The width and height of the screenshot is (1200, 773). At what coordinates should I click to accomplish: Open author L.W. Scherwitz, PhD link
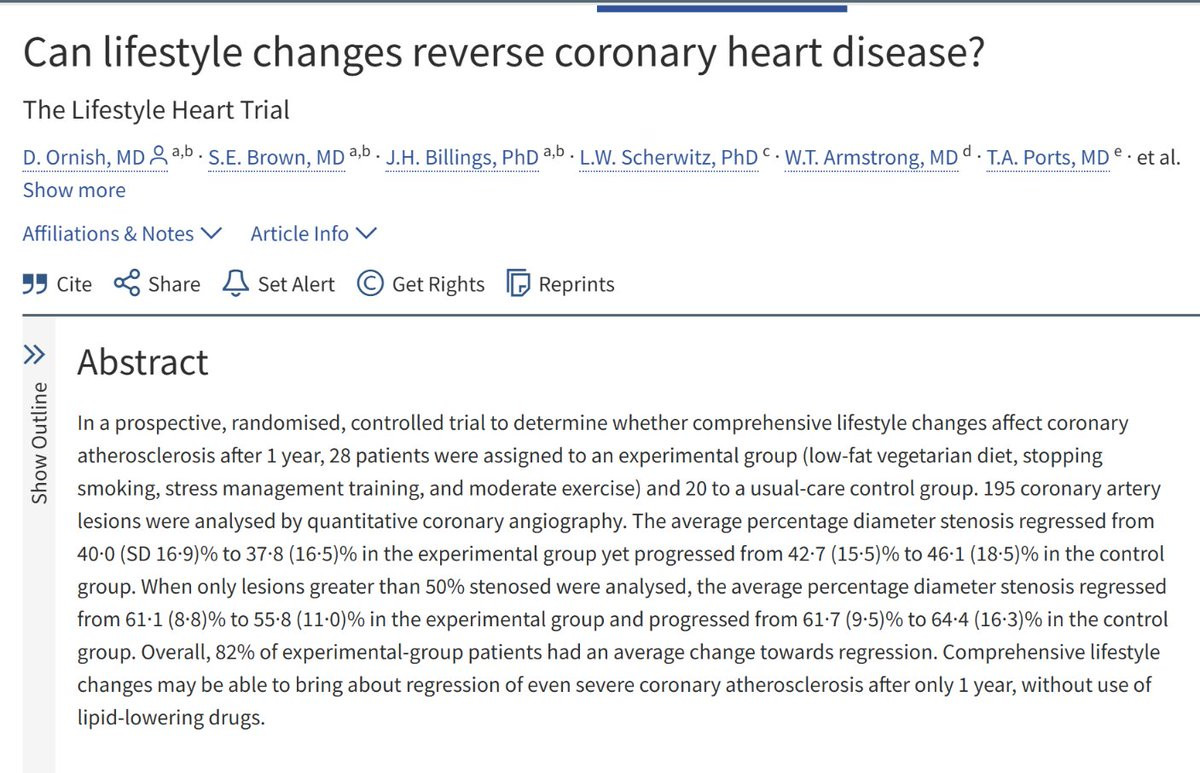pyautogui.click(x=668, y=157)
